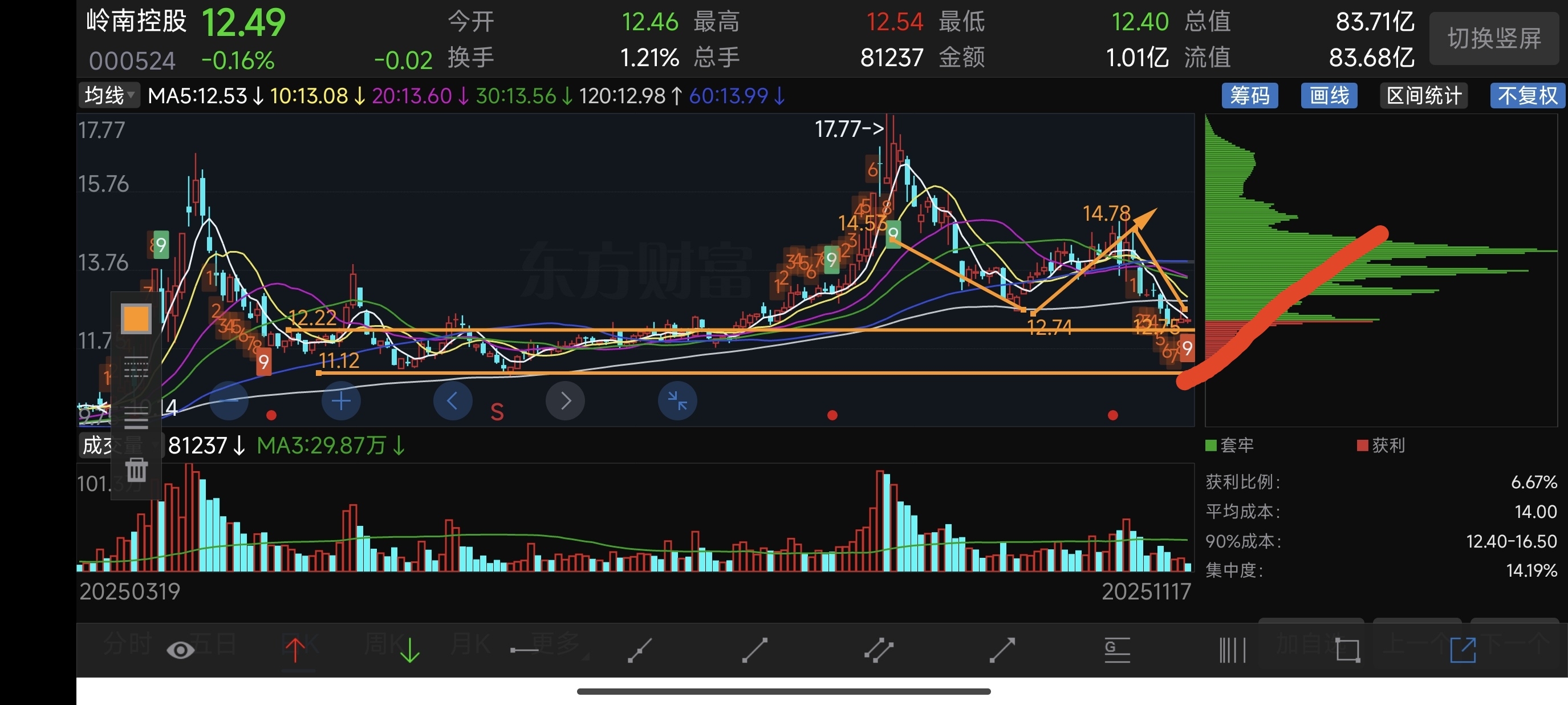Screen dimensions: 1568x705
Task: Select the parallel channel line tool
Action: pos(878,650)
